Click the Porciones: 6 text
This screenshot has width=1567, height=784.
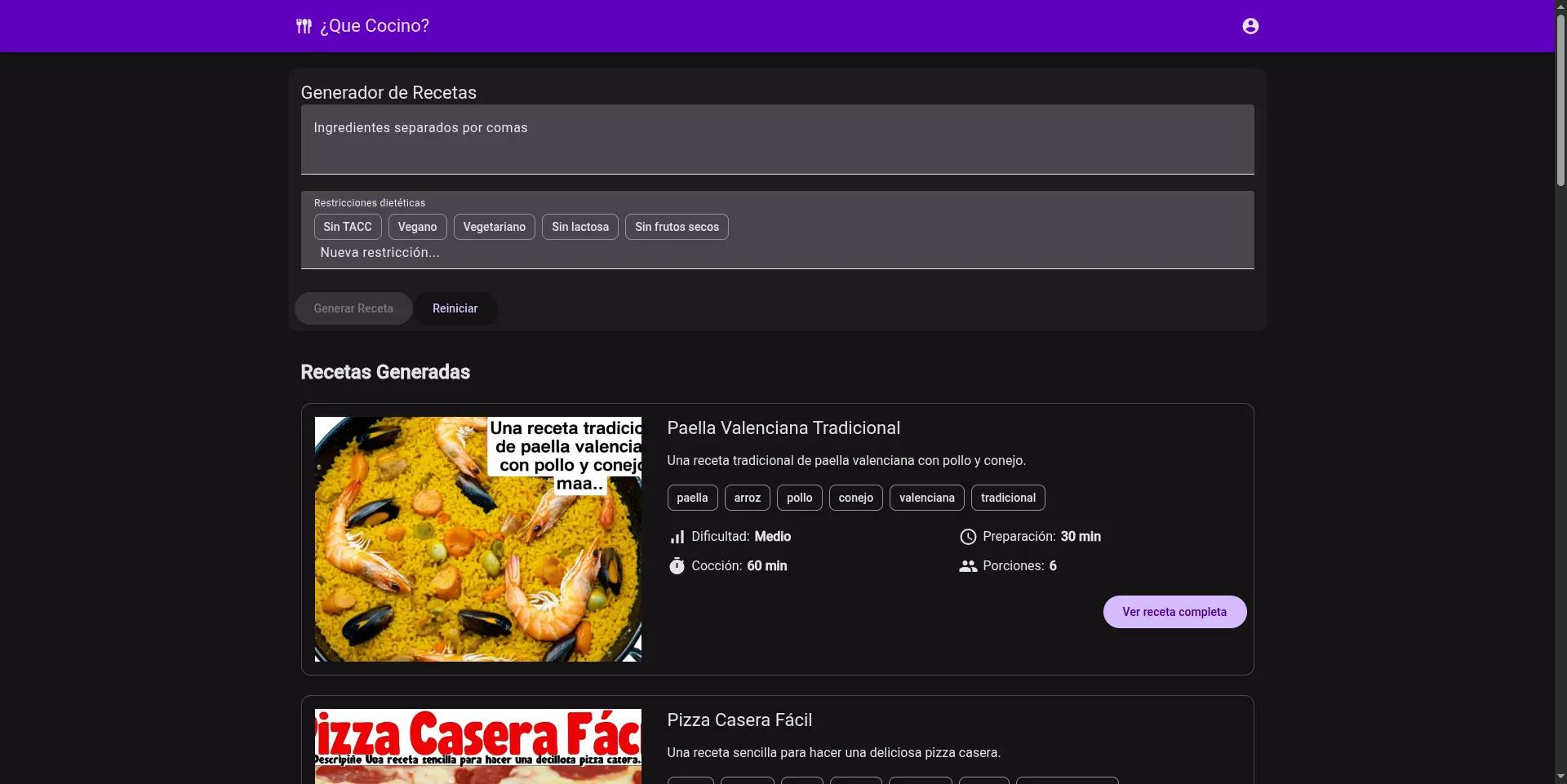(1020, 566)
